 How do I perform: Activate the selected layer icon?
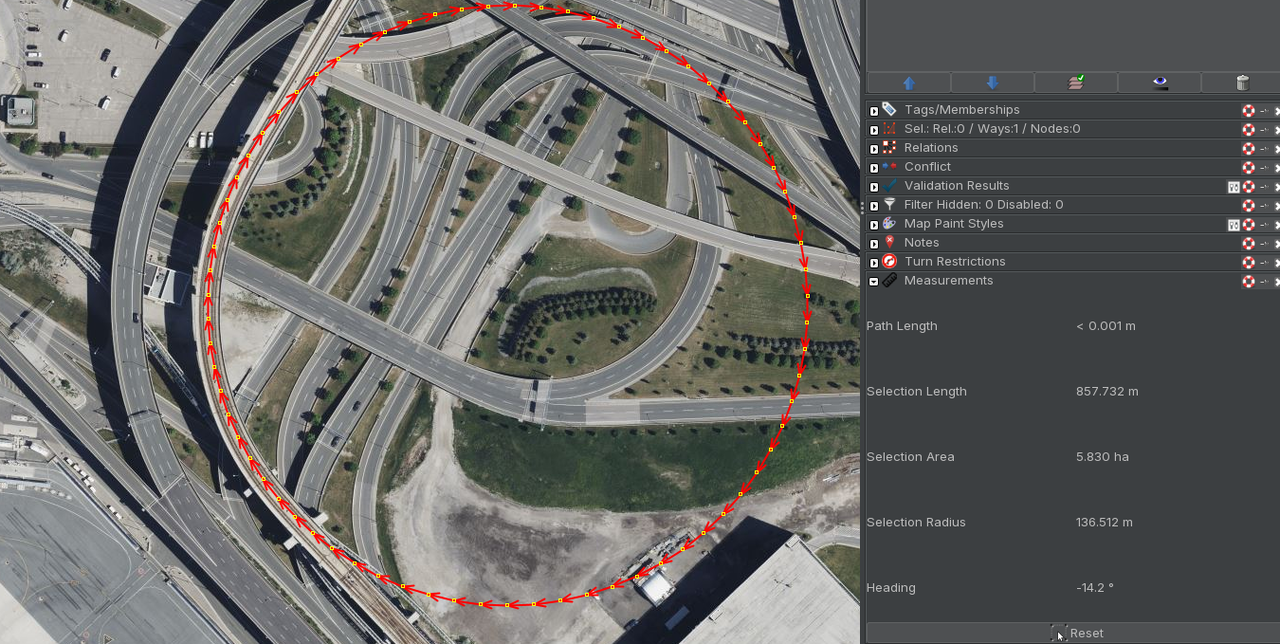pos(1075,83)
